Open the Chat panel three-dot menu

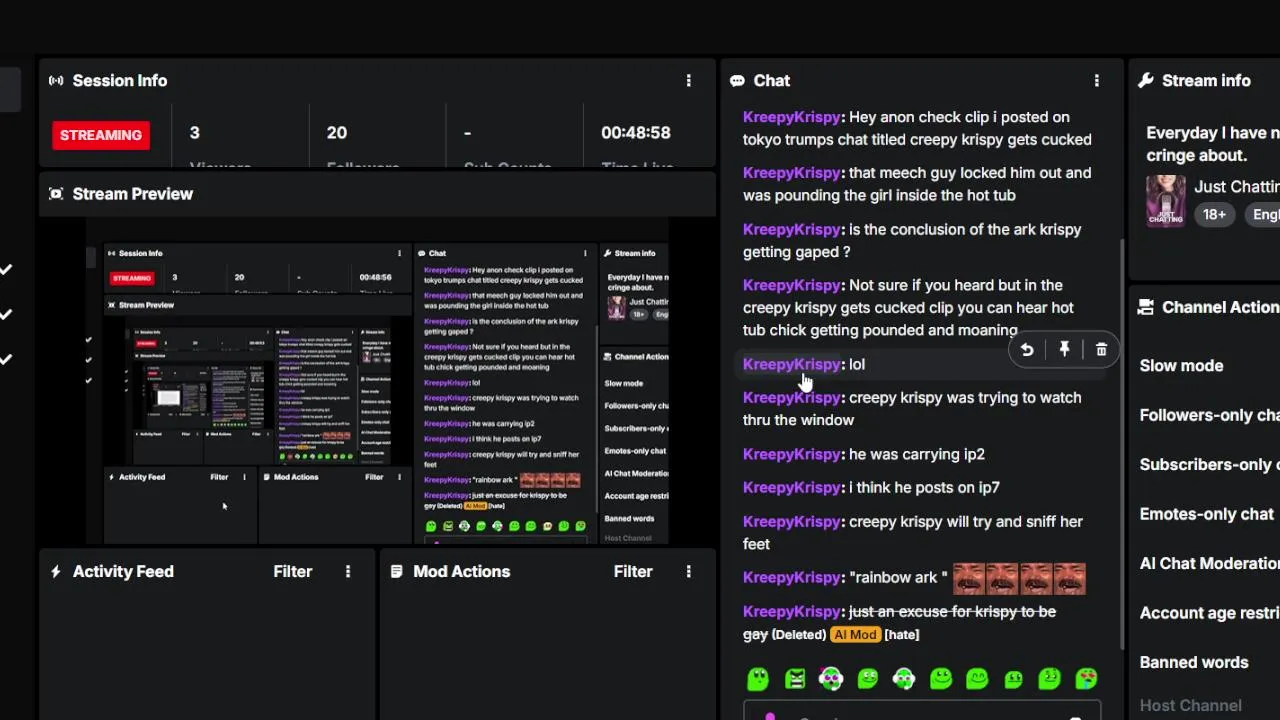pyautogui.click(x=1097, y=81)
